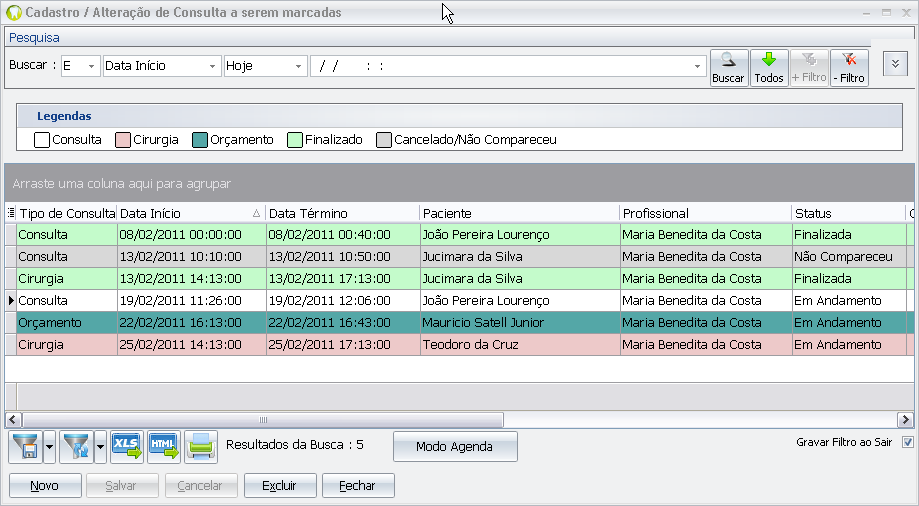
Task: Click the load filter funnel icon
Action: tap(76, 447)
